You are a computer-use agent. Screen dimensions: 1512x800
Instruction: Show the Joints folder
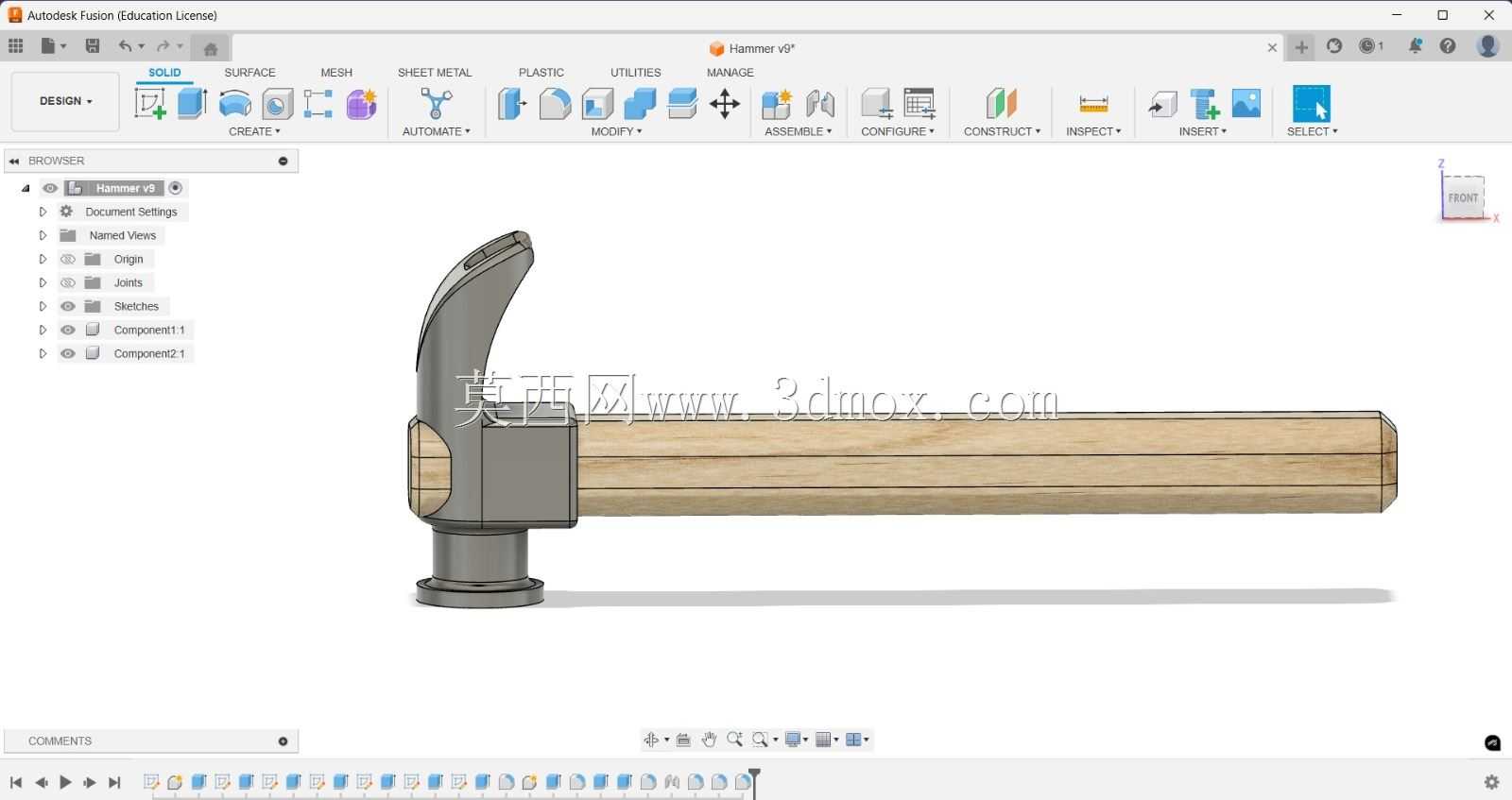point(67,282)
